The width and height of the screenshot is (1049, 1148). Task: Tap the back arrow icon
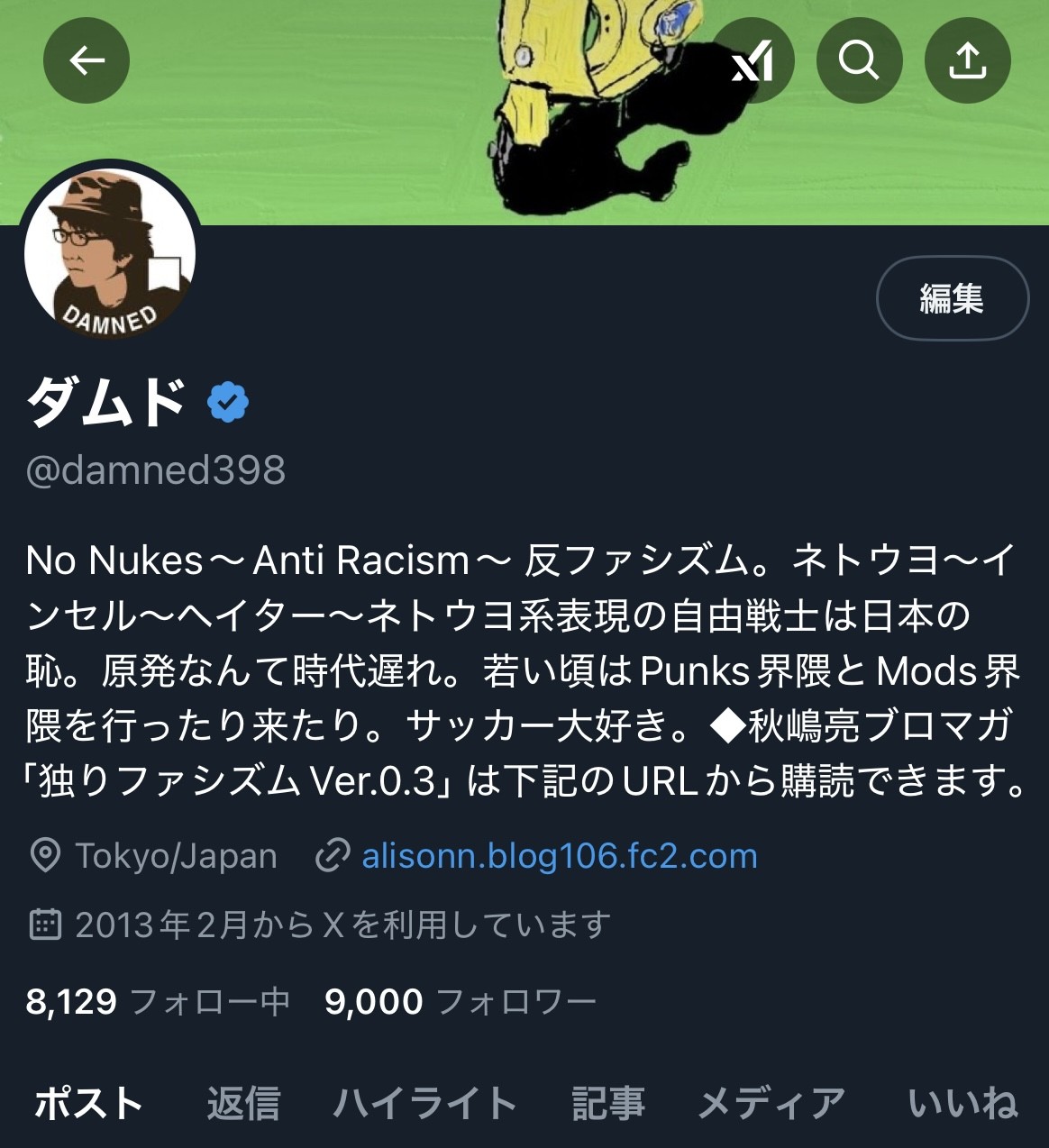click(87, 60)
